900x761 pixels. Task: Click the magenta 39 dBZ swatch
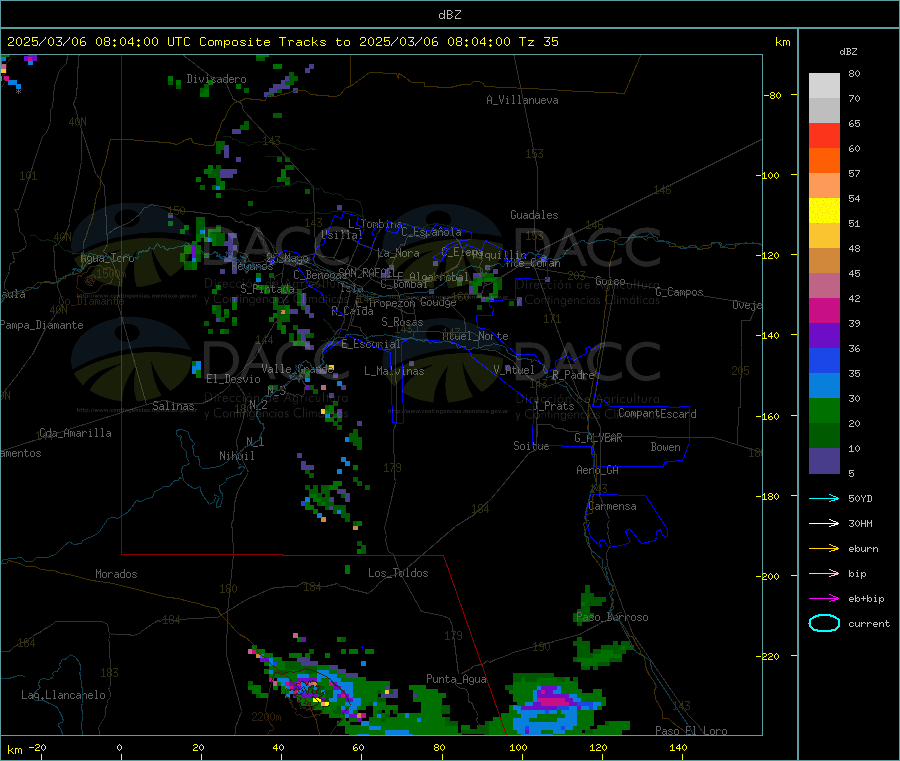pyautogui.click(x=824, y=310)
